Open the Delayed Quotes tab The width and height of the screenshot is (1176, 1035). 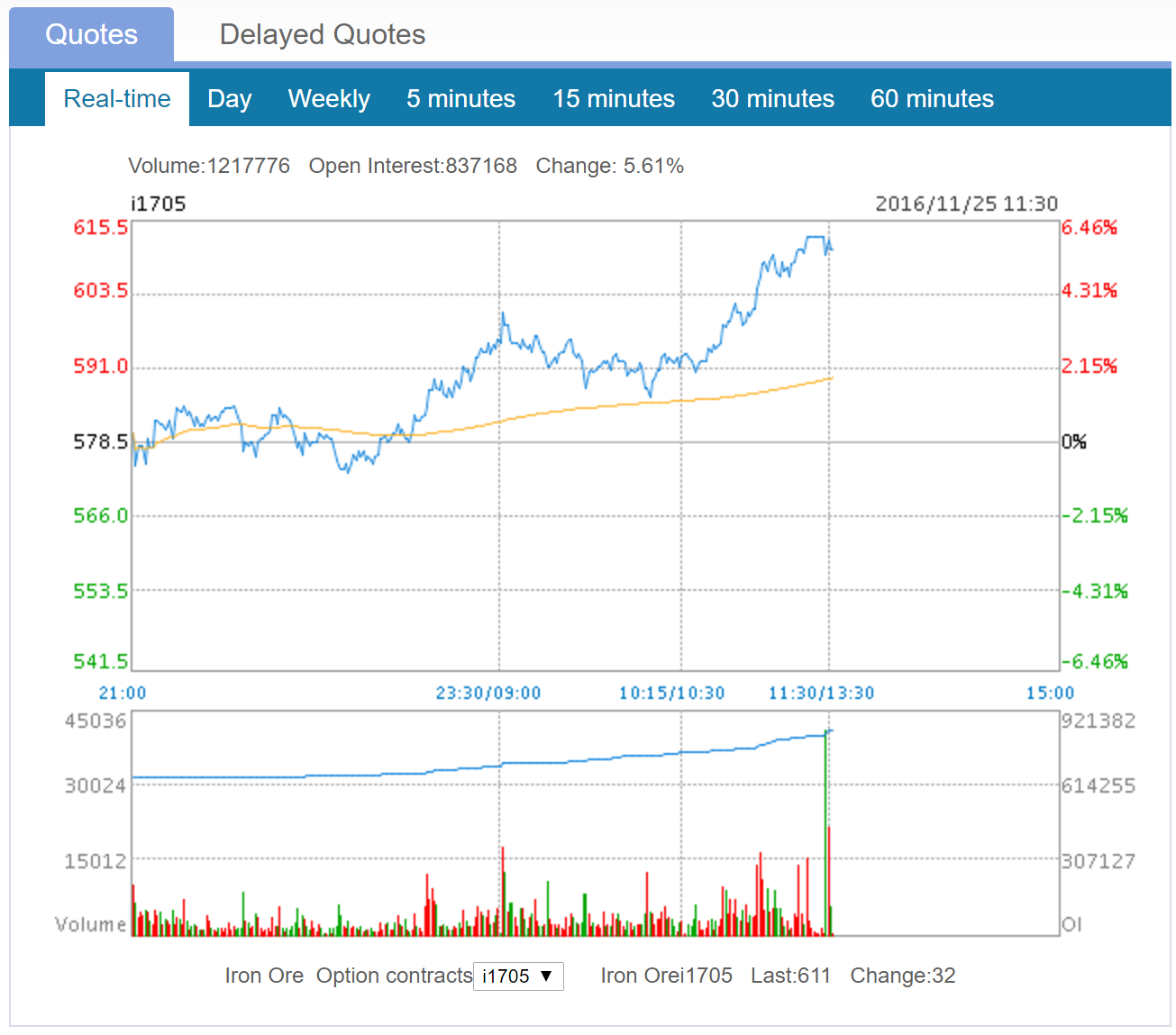coord(322,35)
